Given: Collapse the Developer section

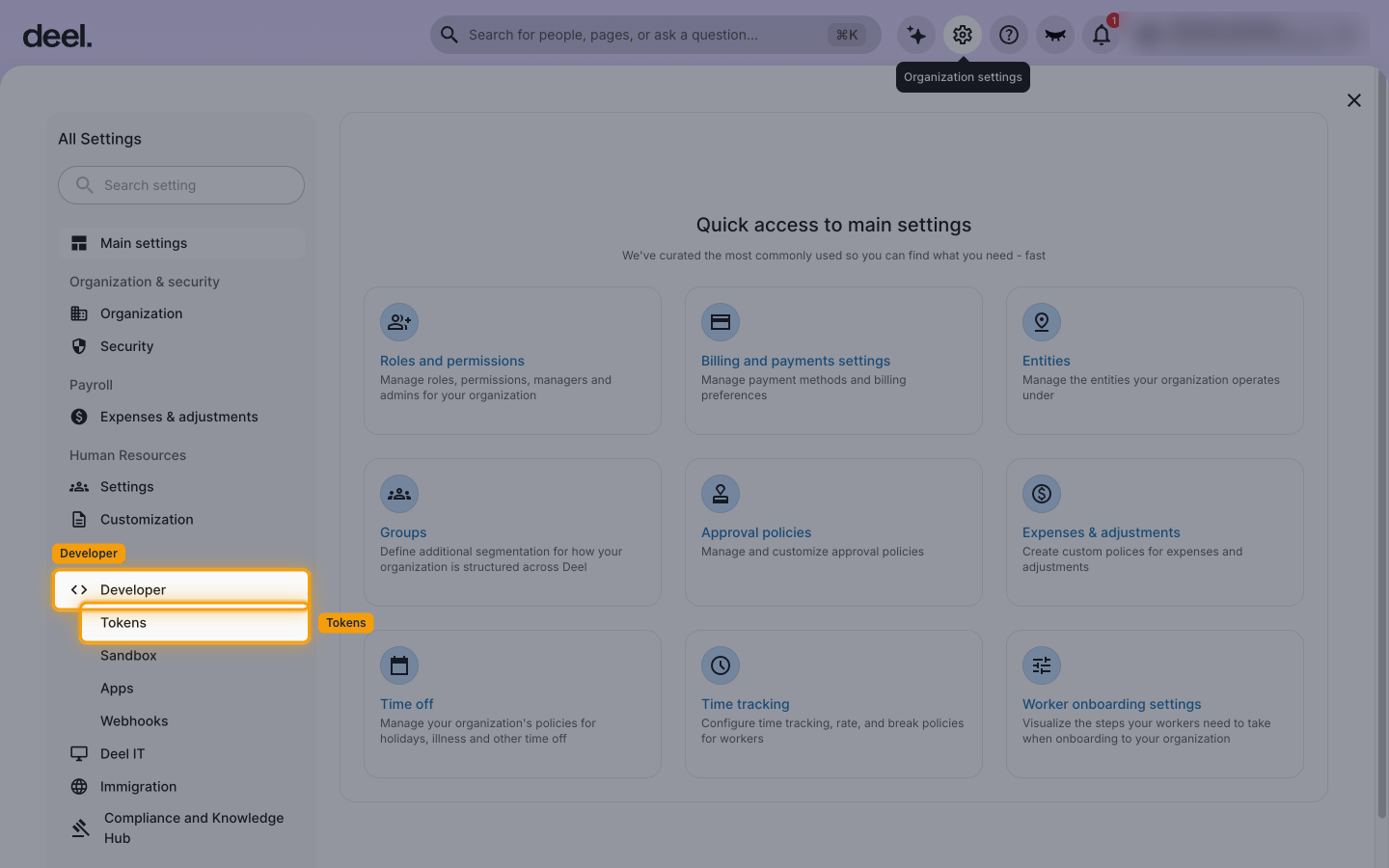Looking at the screenshot, I should pyautogui.click(x=181, y=589).
